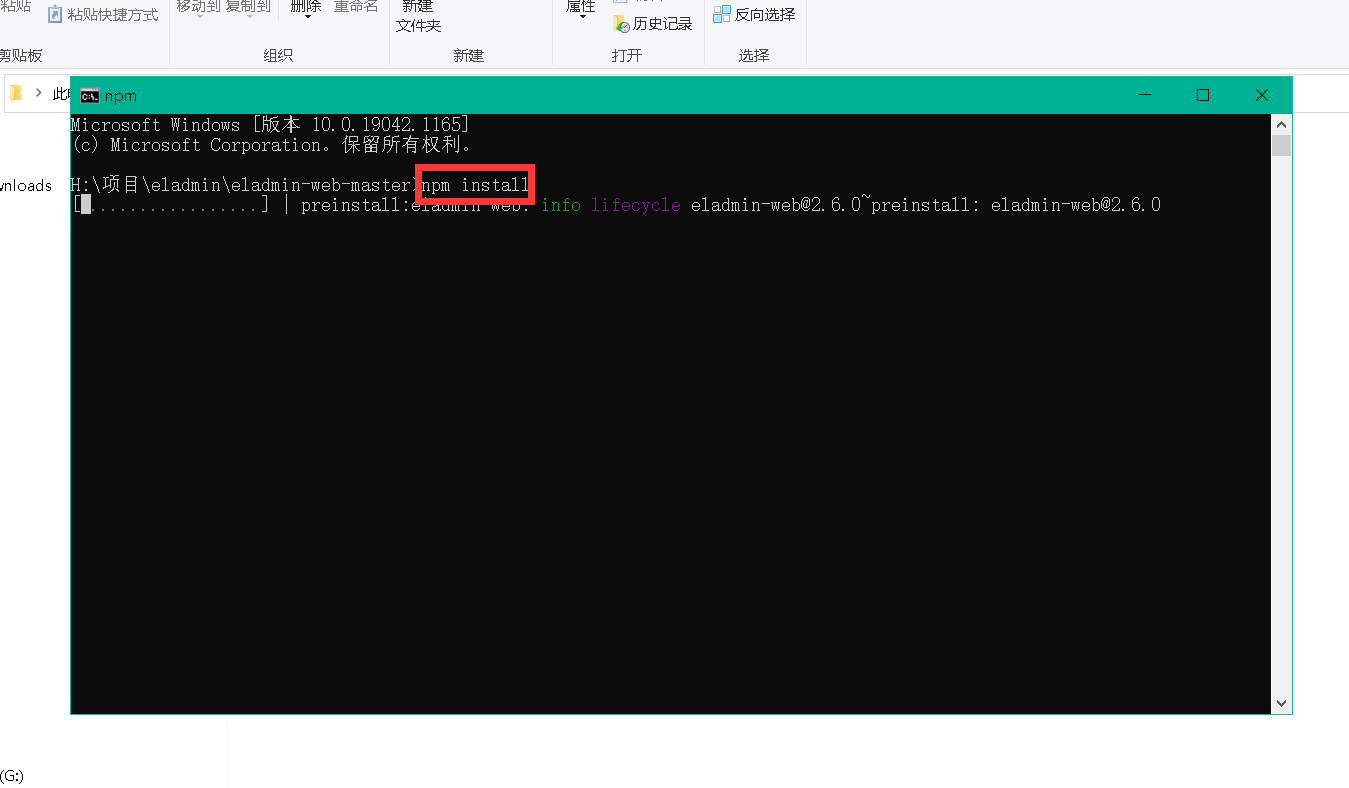
Task: Click the highlighted npm install command text
Action: [475, 184]
